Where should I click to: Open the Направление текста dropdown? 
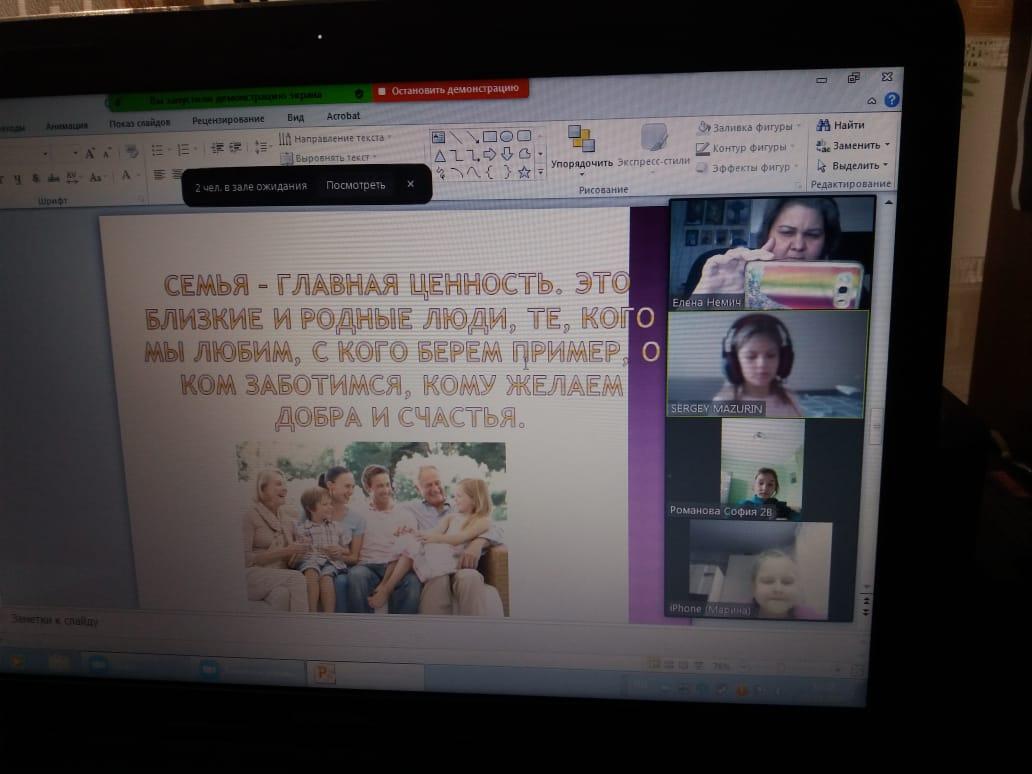coord(336,138)
